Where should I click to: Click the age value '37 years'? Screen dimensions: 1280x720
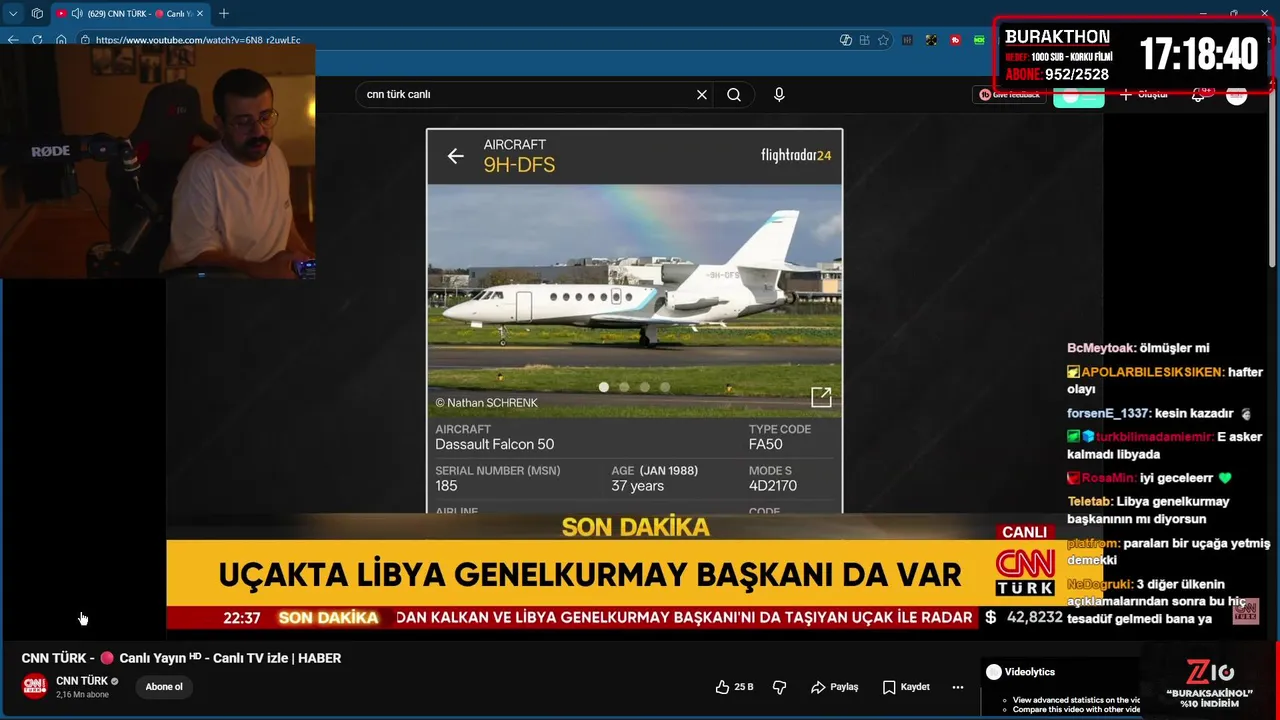638,486
